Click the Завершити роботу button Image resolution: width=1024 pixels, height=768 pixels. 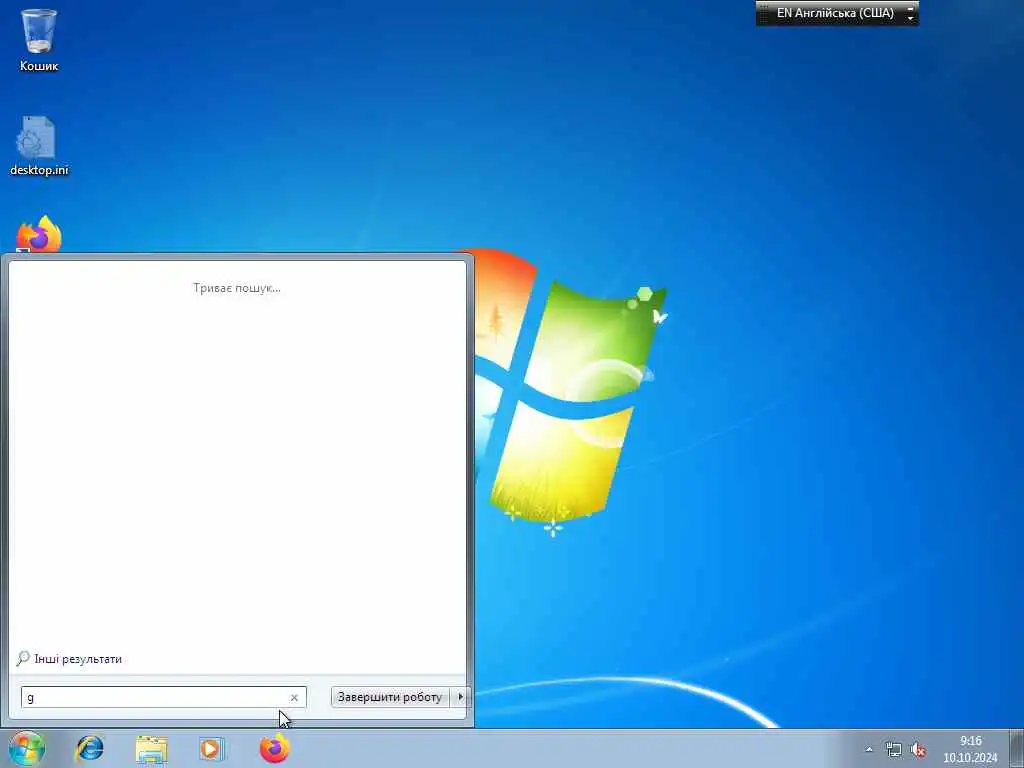click(390, 697)
